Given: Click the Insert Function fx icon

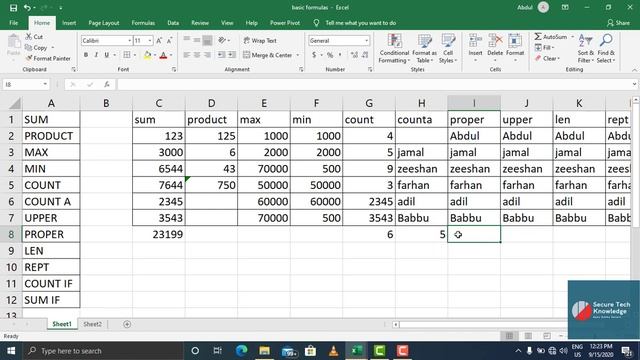Looking at the screenshot, I should point(107,84).
